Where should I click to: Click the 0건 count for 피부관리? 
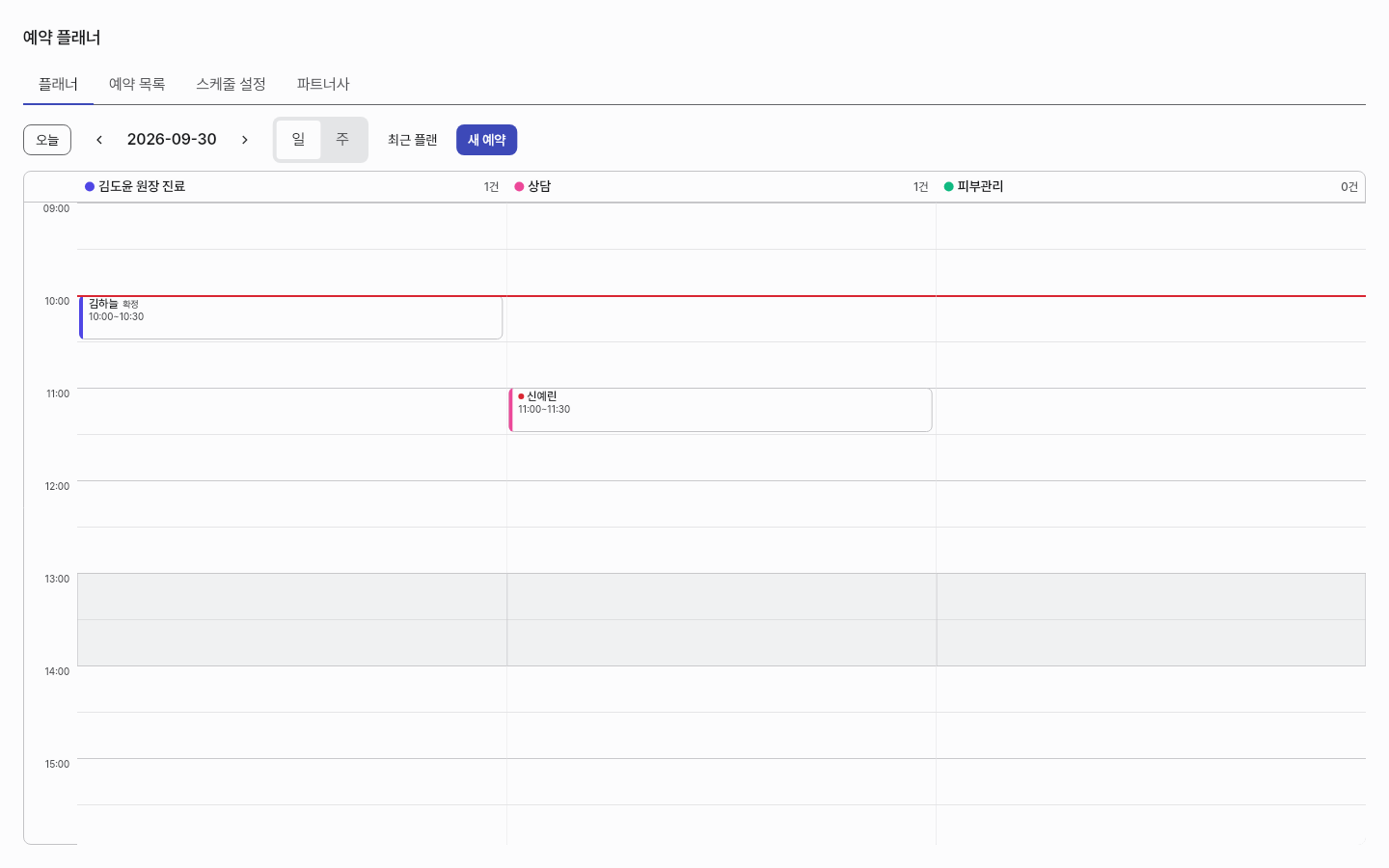coord(1349,187)
